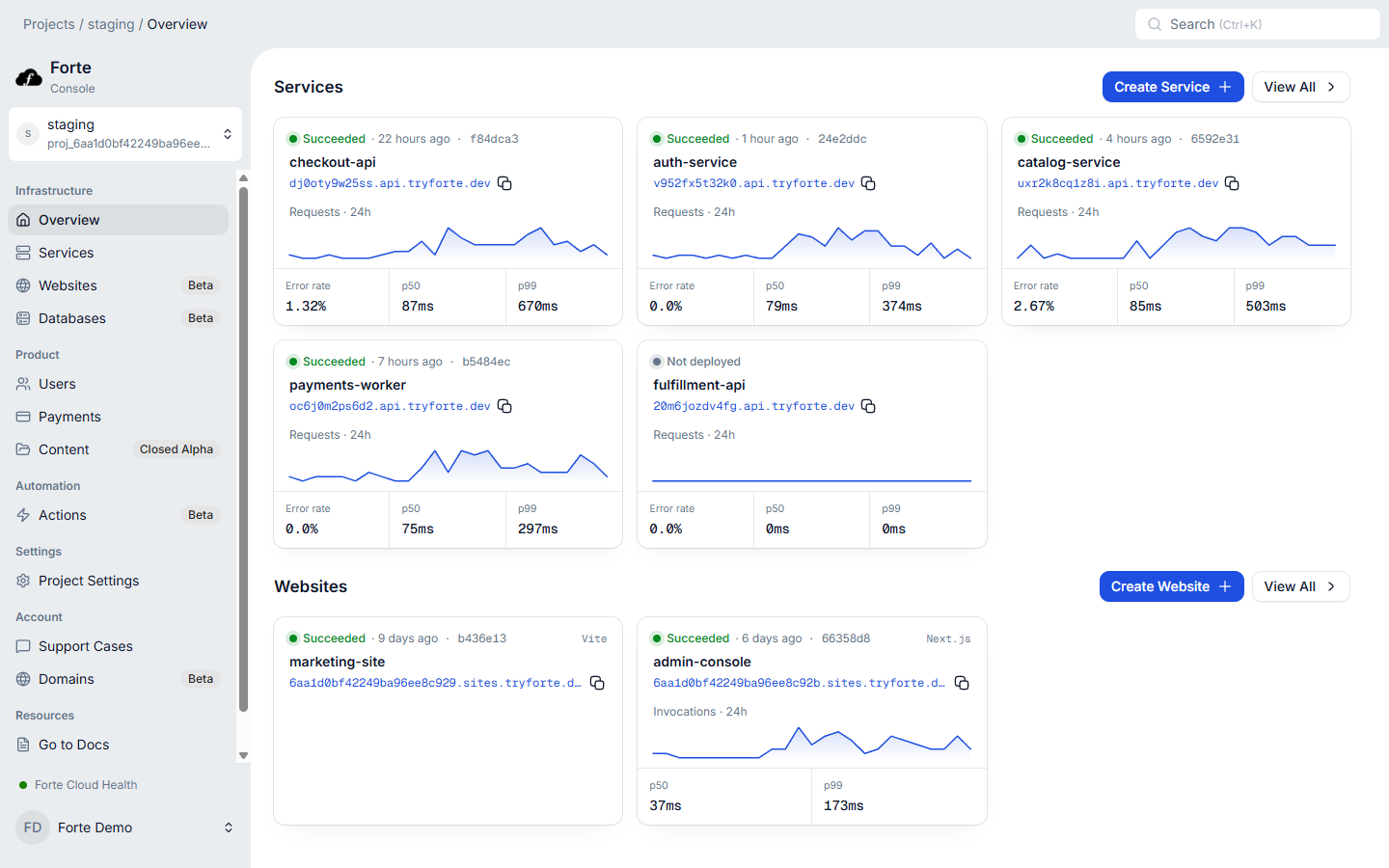The width and height of the screenshot is (1389, 868).
Task: Copy the marketing-site URL
Action: coord(597,683)
